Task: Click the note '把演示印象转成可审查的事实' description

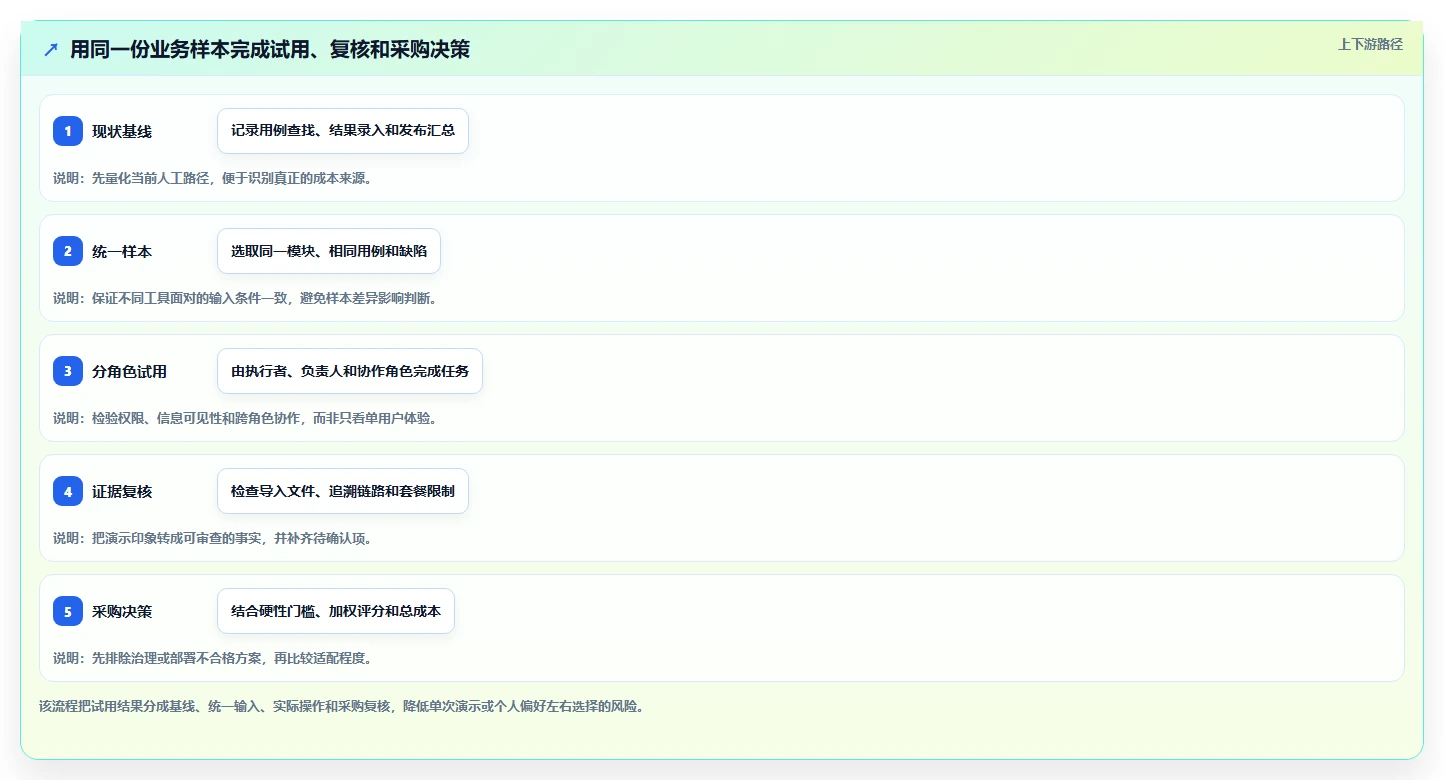Action: [212, 538]
